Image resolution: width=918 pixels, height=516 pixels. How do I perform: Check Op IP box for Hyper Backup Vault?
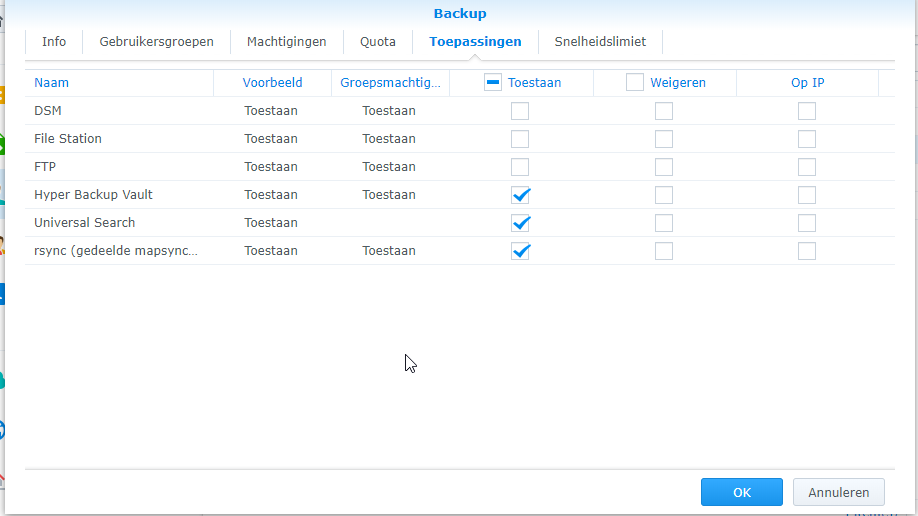[x=807, y=195]
